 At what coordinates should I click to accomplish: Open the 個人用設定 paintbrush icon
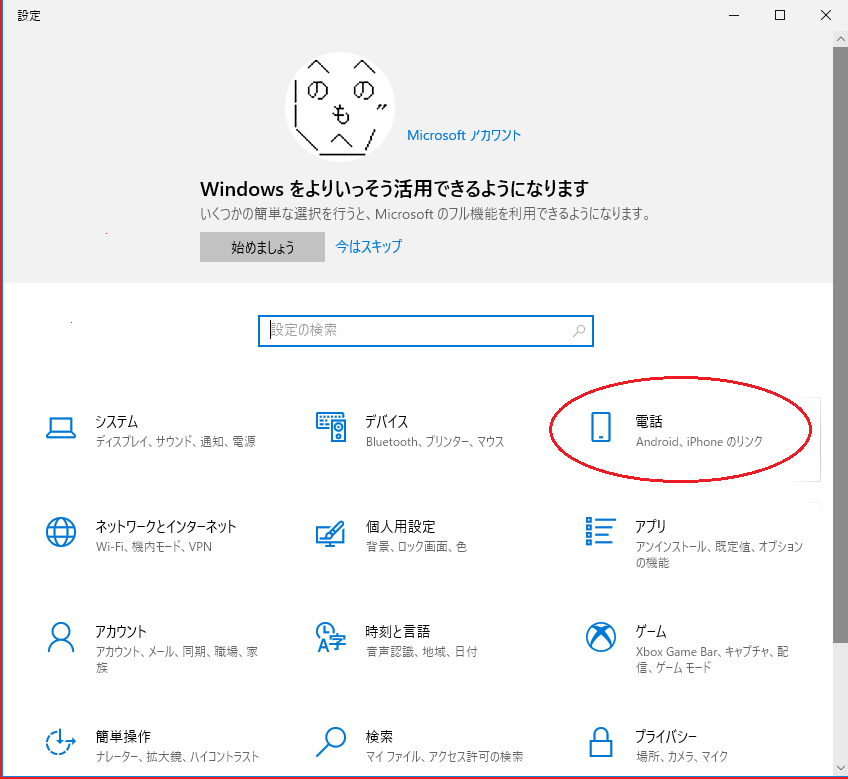tap(330, 533)
